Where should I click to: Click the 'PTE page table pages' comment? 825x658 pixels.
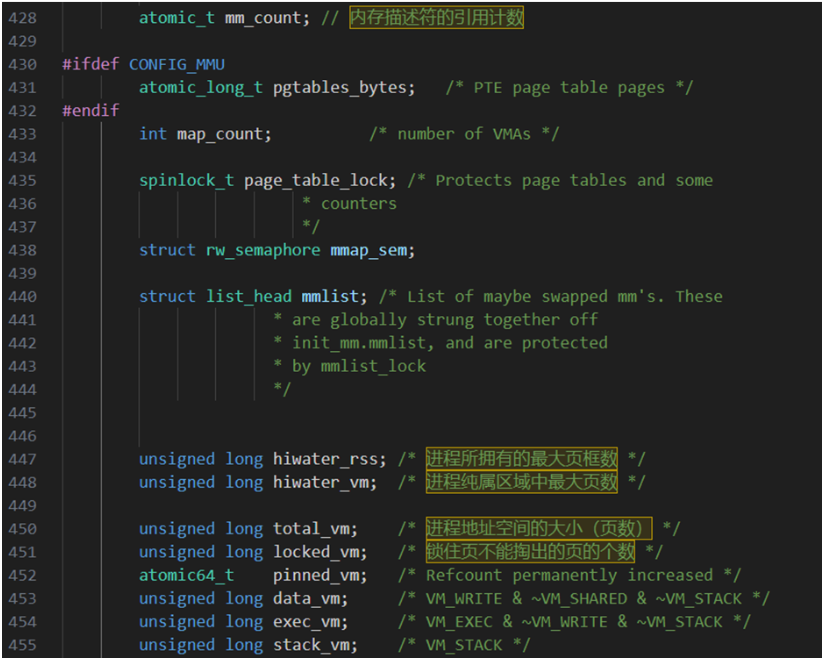(x=569, y=88)
